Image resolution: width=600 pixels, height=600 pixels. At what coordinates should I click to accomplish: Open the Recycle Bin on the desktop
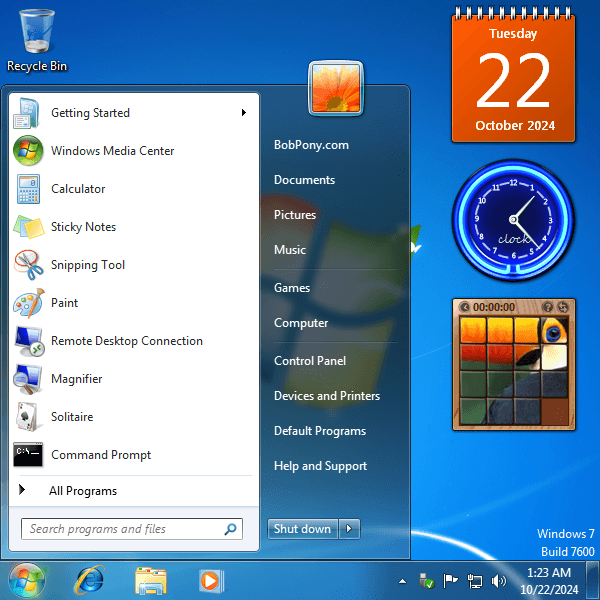[x=37, y=38]
